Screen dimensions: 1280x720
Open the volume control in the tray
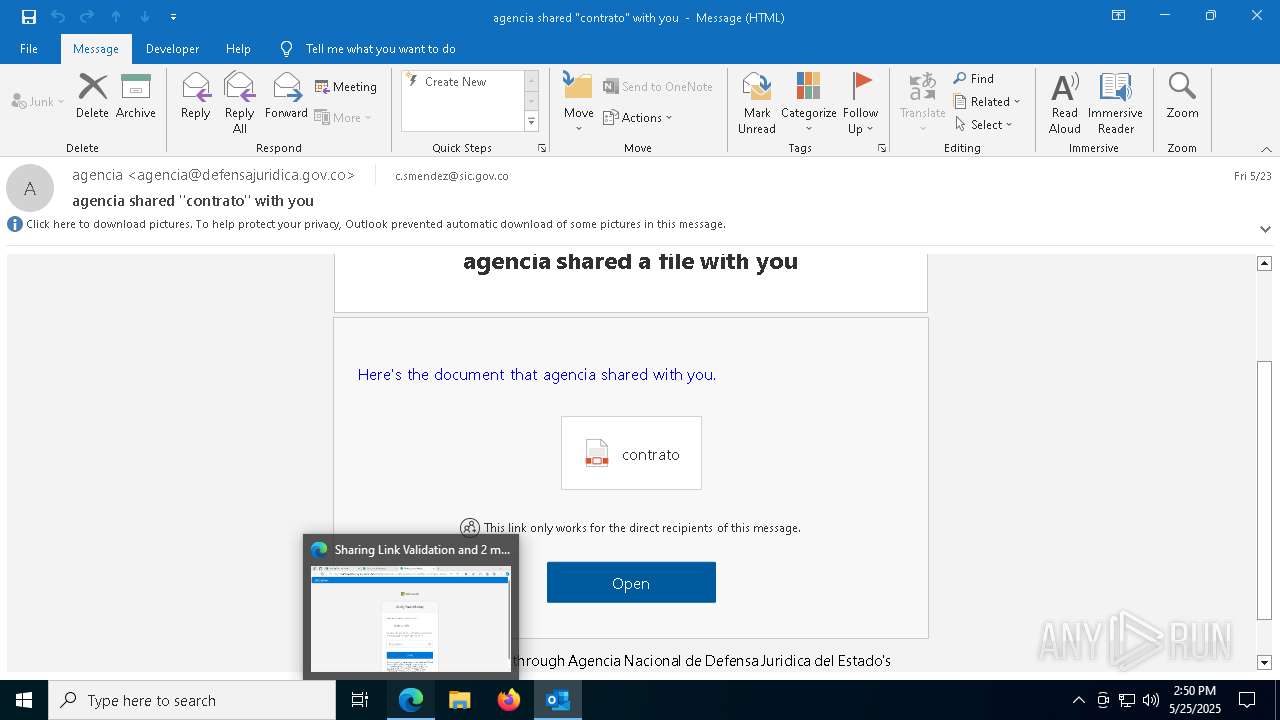pos(1151,700)
